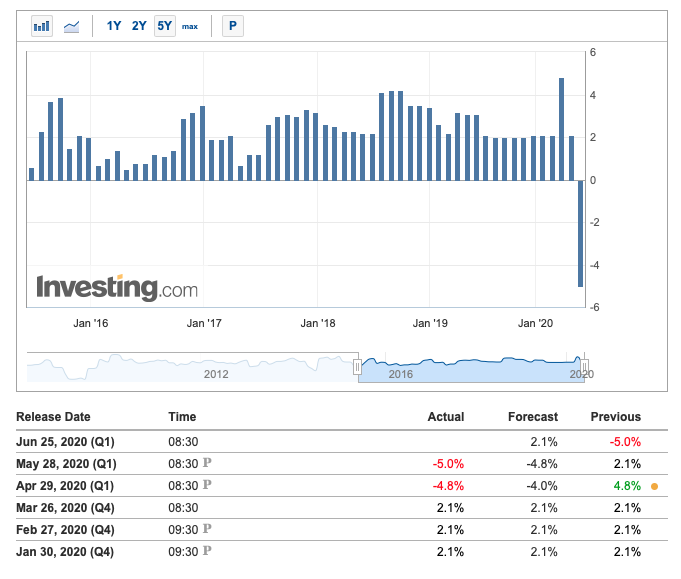
Task: Show the max time range
Action: pos(190,26)
